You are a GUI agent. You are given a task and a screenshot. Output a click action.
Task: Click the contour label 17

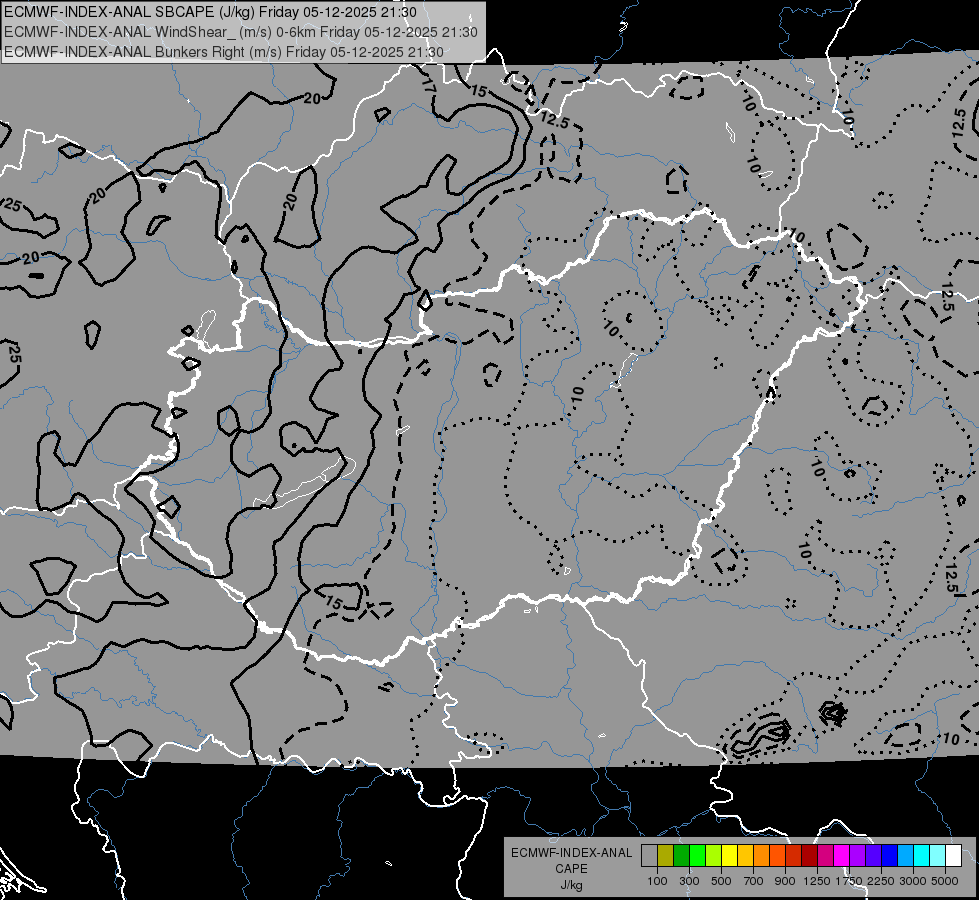pyautogui.click(x=428, y=85)
